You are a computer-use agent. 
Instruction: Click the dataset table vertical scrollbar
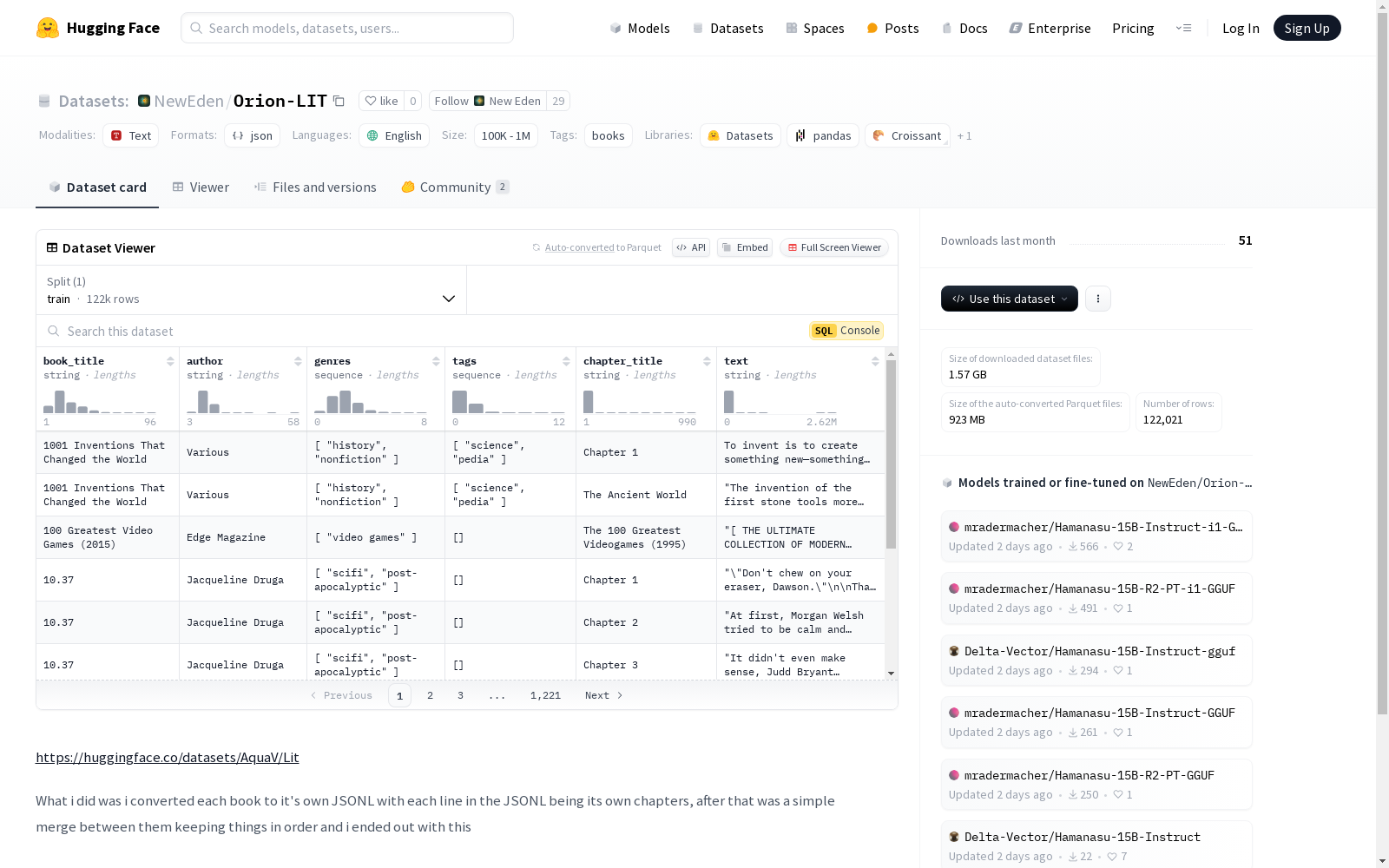(891, 453)
